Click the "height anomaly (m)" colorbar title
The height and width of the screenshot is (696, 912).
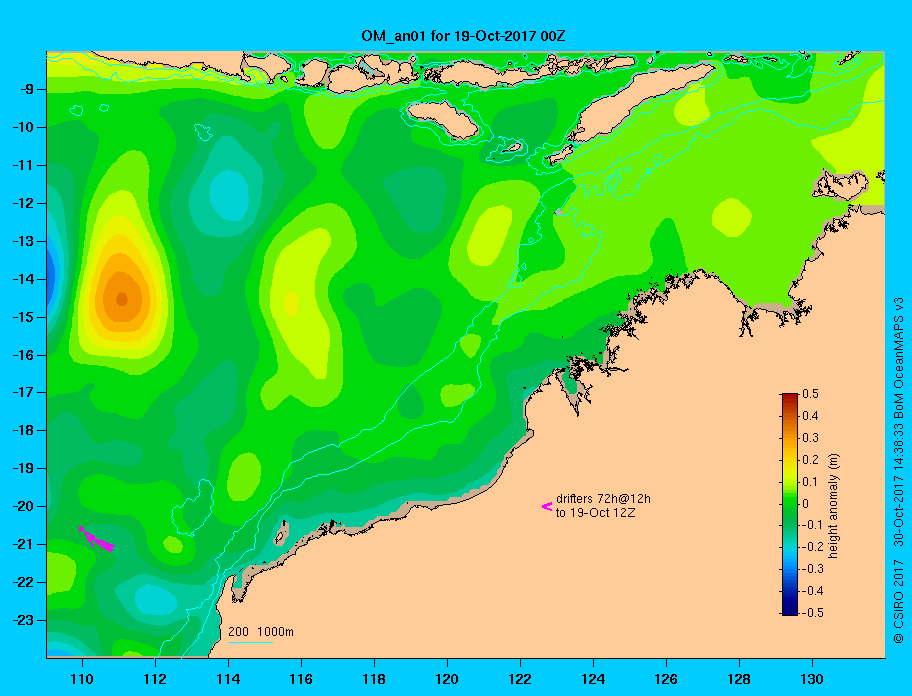[833, 506]
